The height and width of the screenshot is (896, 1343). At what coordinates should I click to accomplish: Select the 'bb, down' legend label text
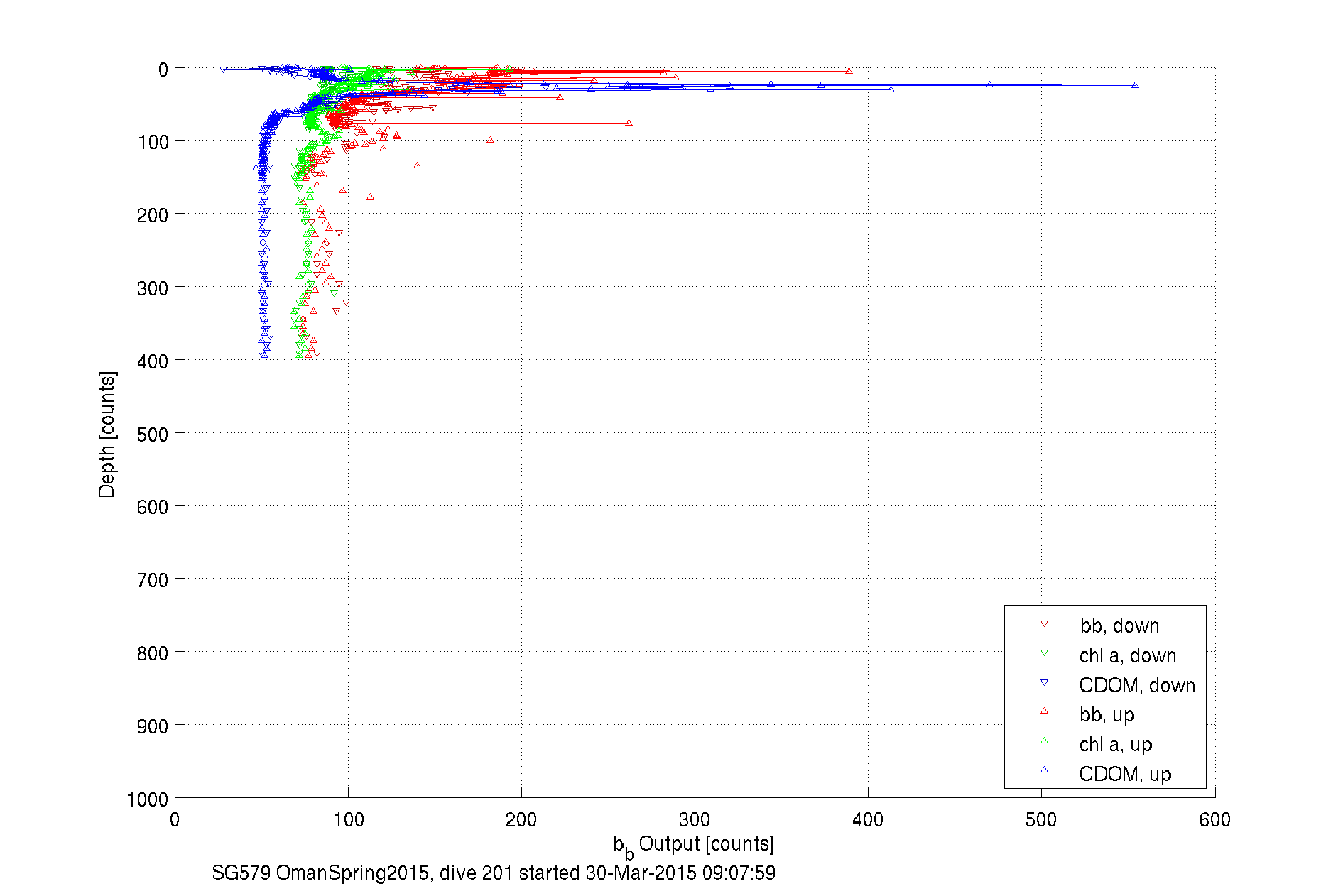[1119, 625]
